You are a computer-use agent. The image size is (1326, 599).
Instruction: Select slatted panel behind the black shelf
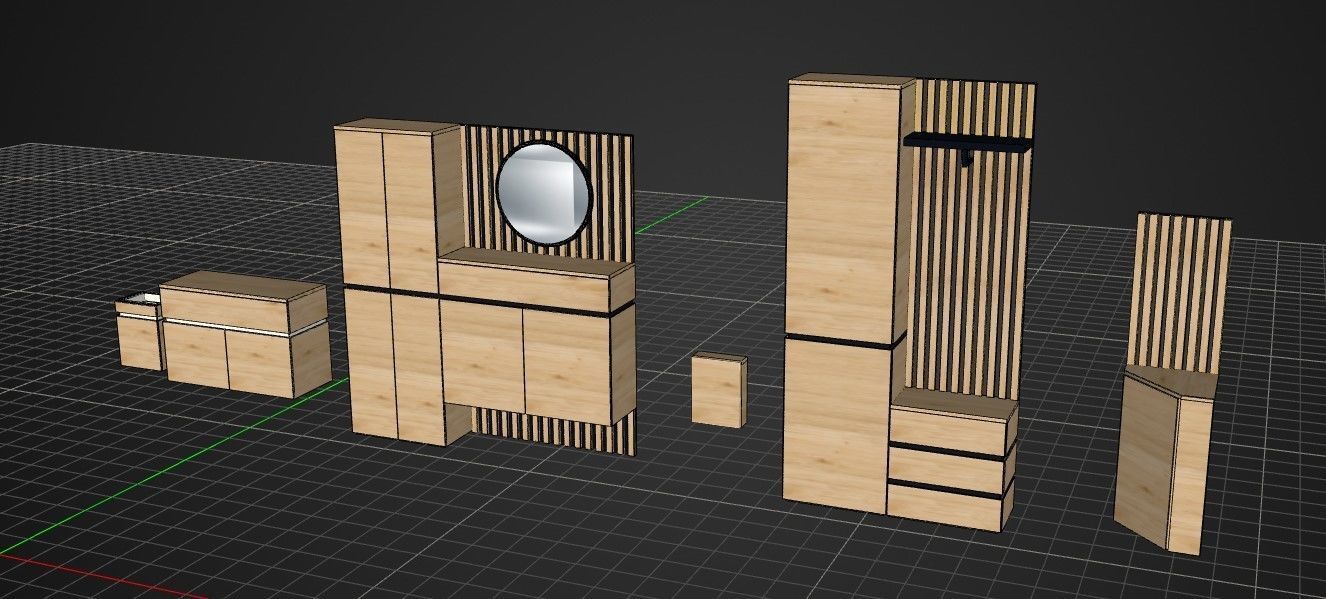click(x=966, y=240)
